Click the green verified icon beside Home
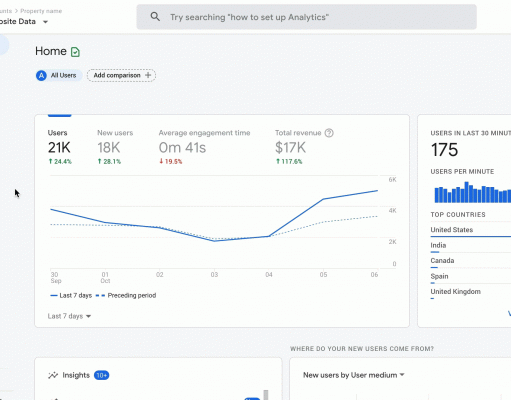Viewport: 511px width, 400px height. coord(75,52)
